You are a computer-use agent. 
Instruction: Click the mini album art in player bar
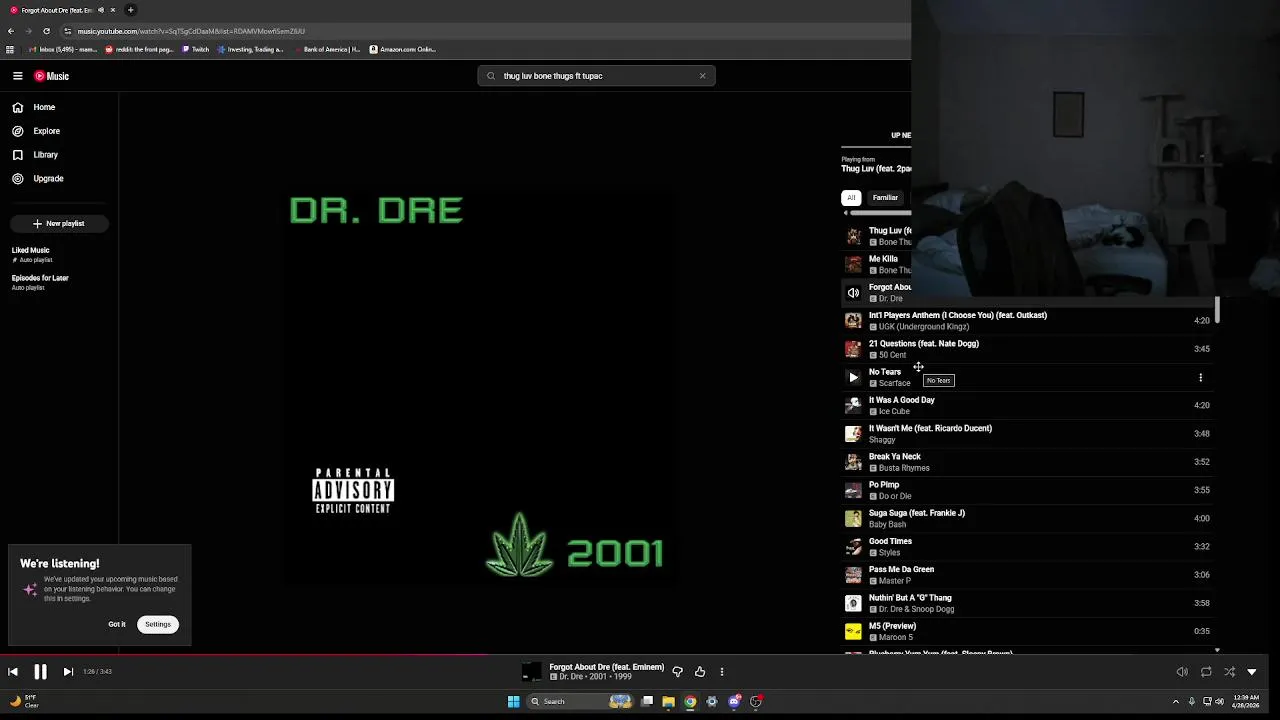click(x=532, y=672)
